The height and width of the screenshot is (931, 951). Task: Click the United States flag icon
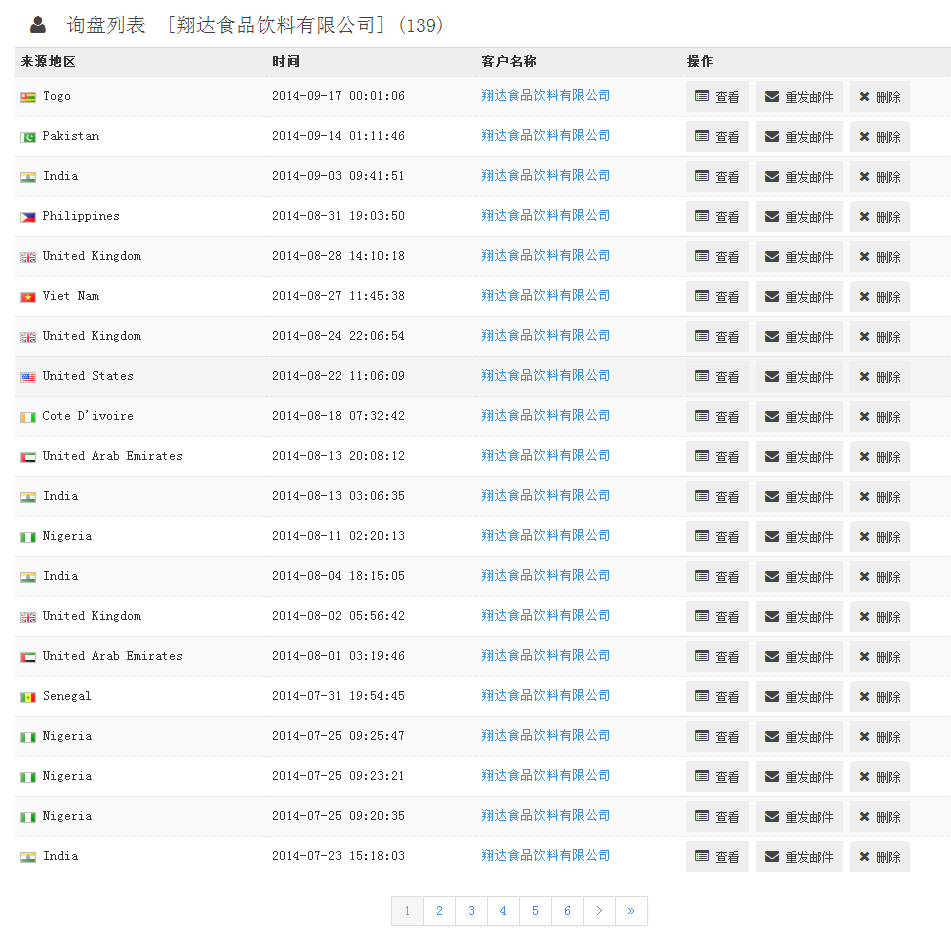point(28,377)
